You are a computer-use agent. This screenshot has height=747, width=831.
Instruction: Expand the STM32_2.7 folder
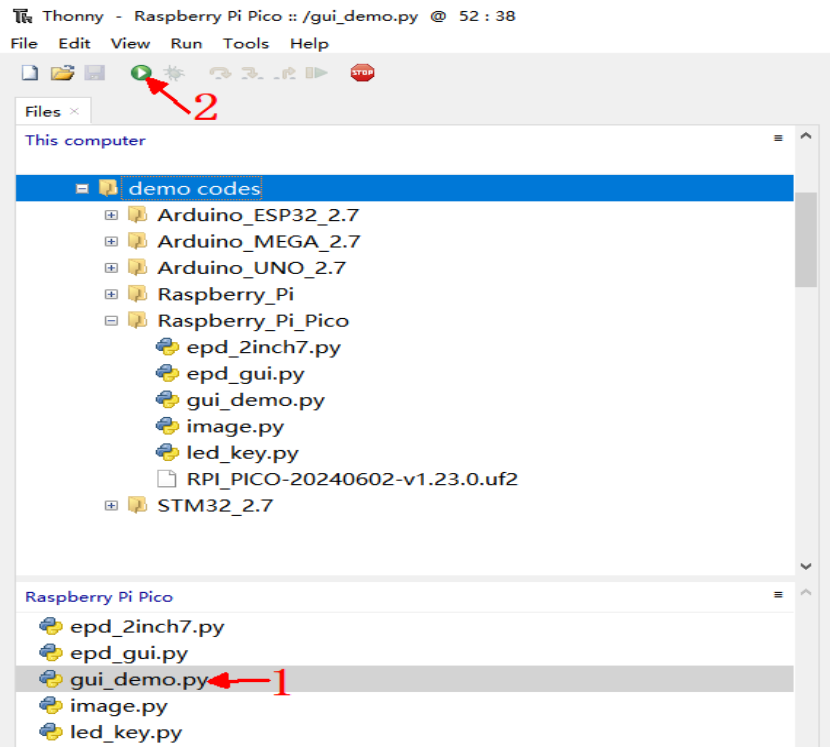111,506
